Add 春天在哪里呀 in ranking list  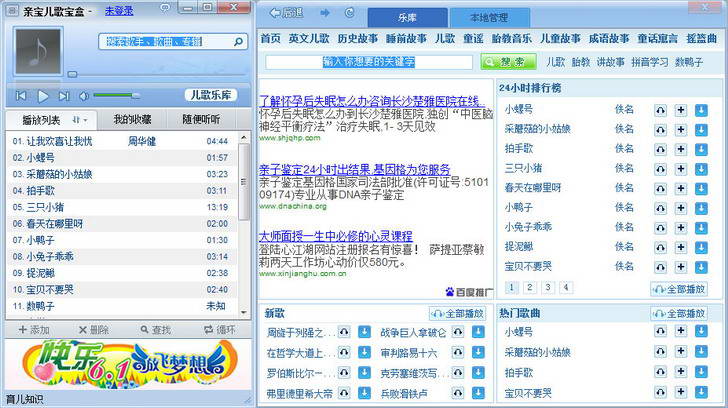pyautogui.click(x=681, y=188)
